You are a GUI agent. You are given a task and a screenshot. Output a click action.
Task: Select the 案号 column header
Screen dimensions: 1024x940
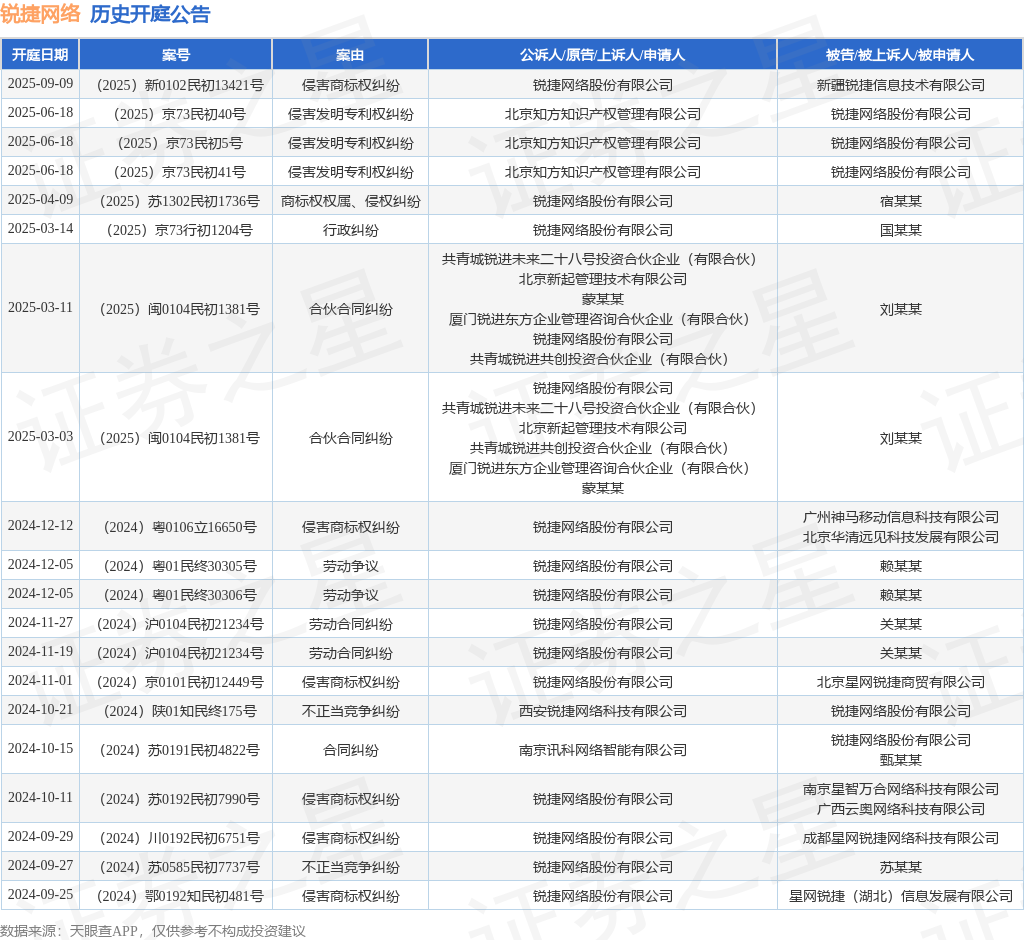[x=176, y=55]
